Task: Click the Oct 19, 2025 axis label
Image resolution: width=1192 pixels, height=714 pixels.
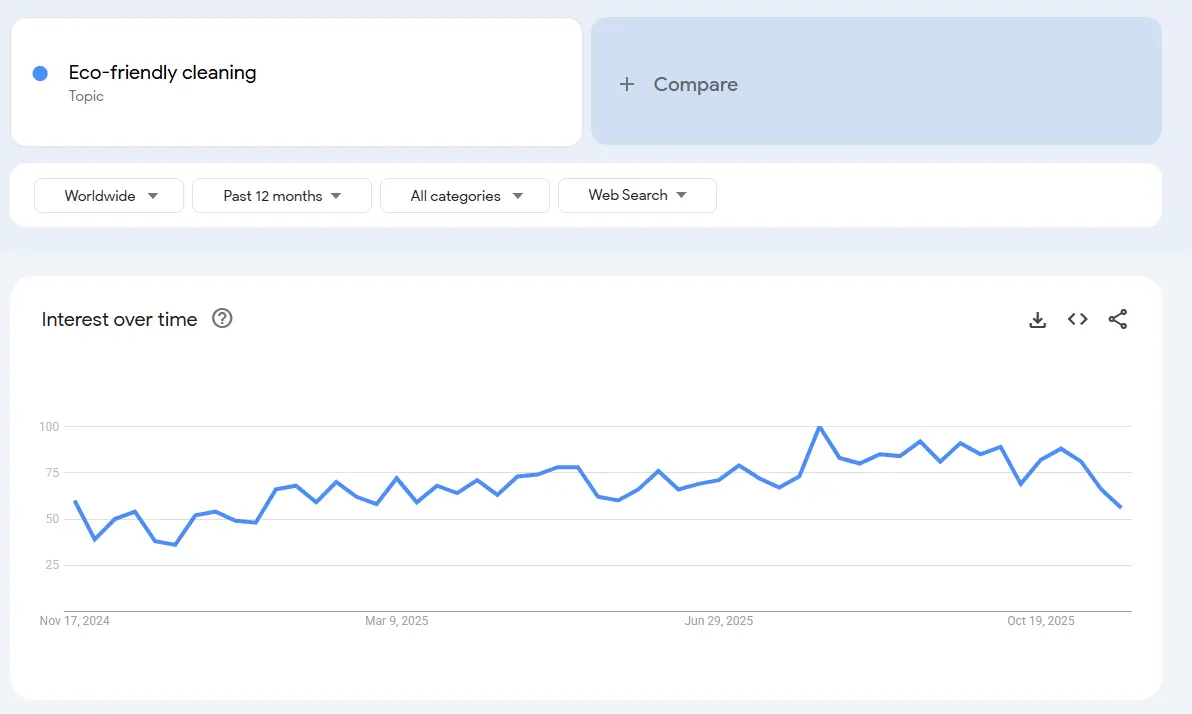Action: pyautogui.click(x=1040, y=621)
